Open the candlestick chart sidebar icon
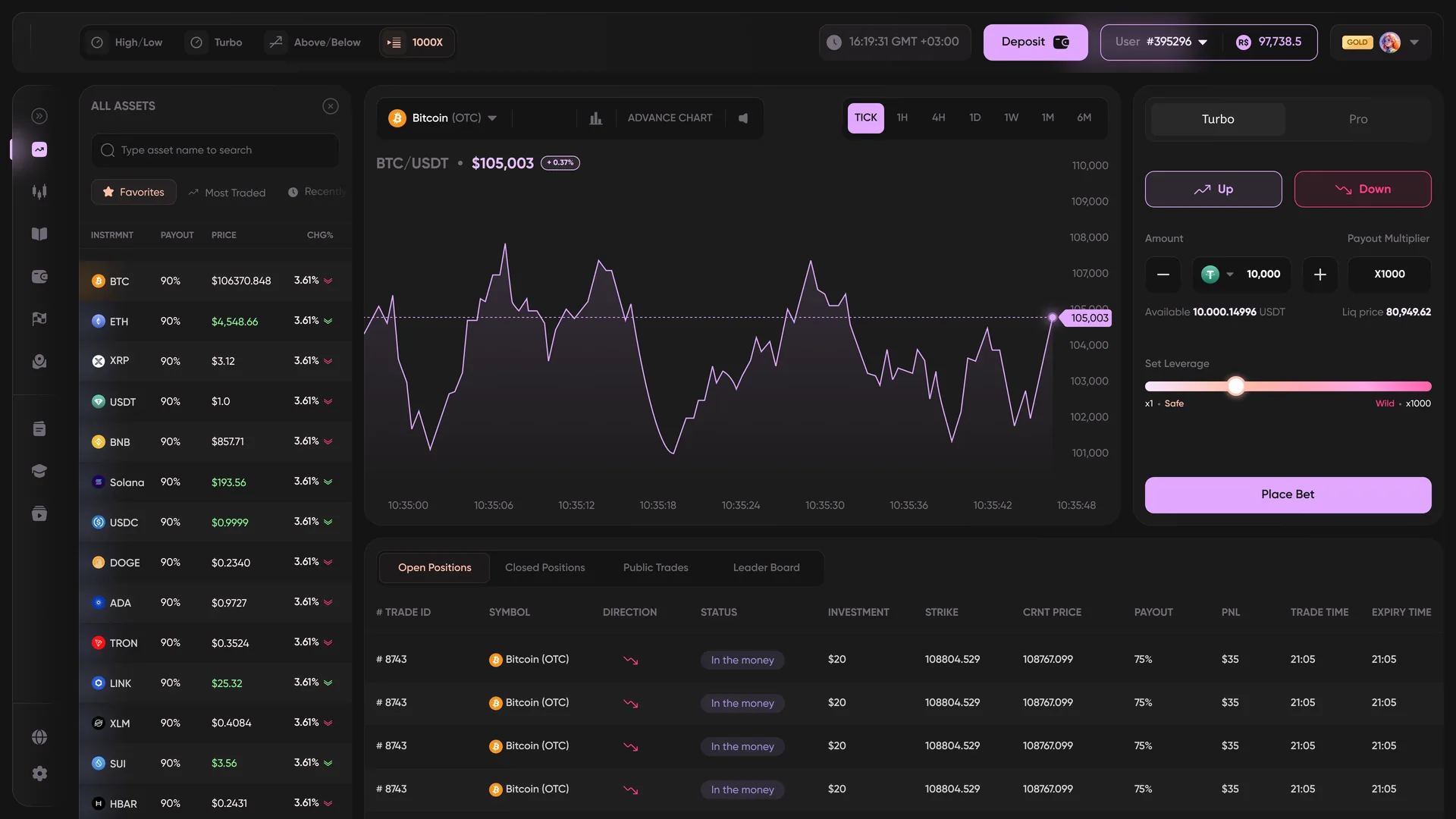 point(39,192)
